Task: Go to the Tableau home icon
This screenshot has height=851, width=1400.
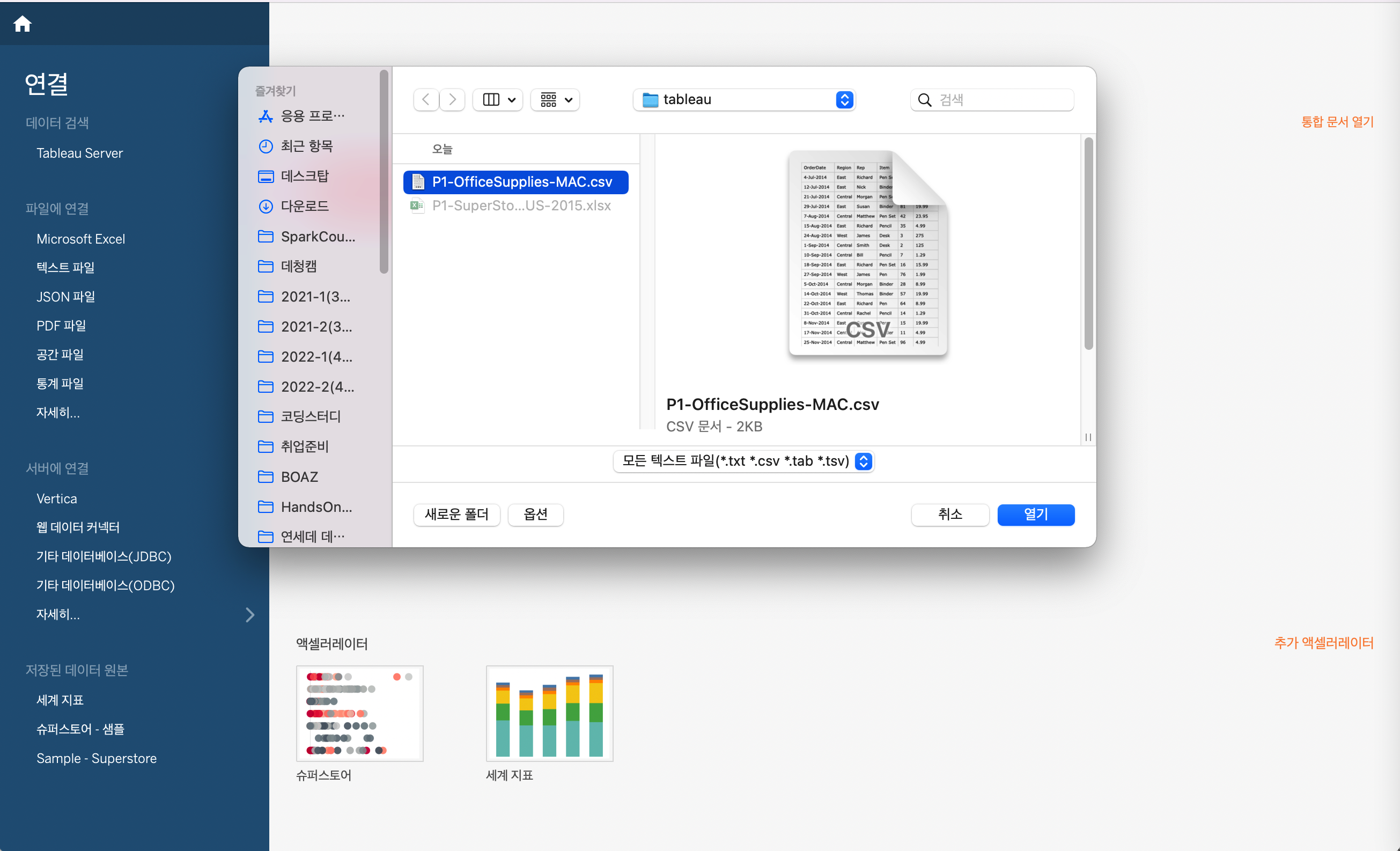Action: tap(22, 24)
